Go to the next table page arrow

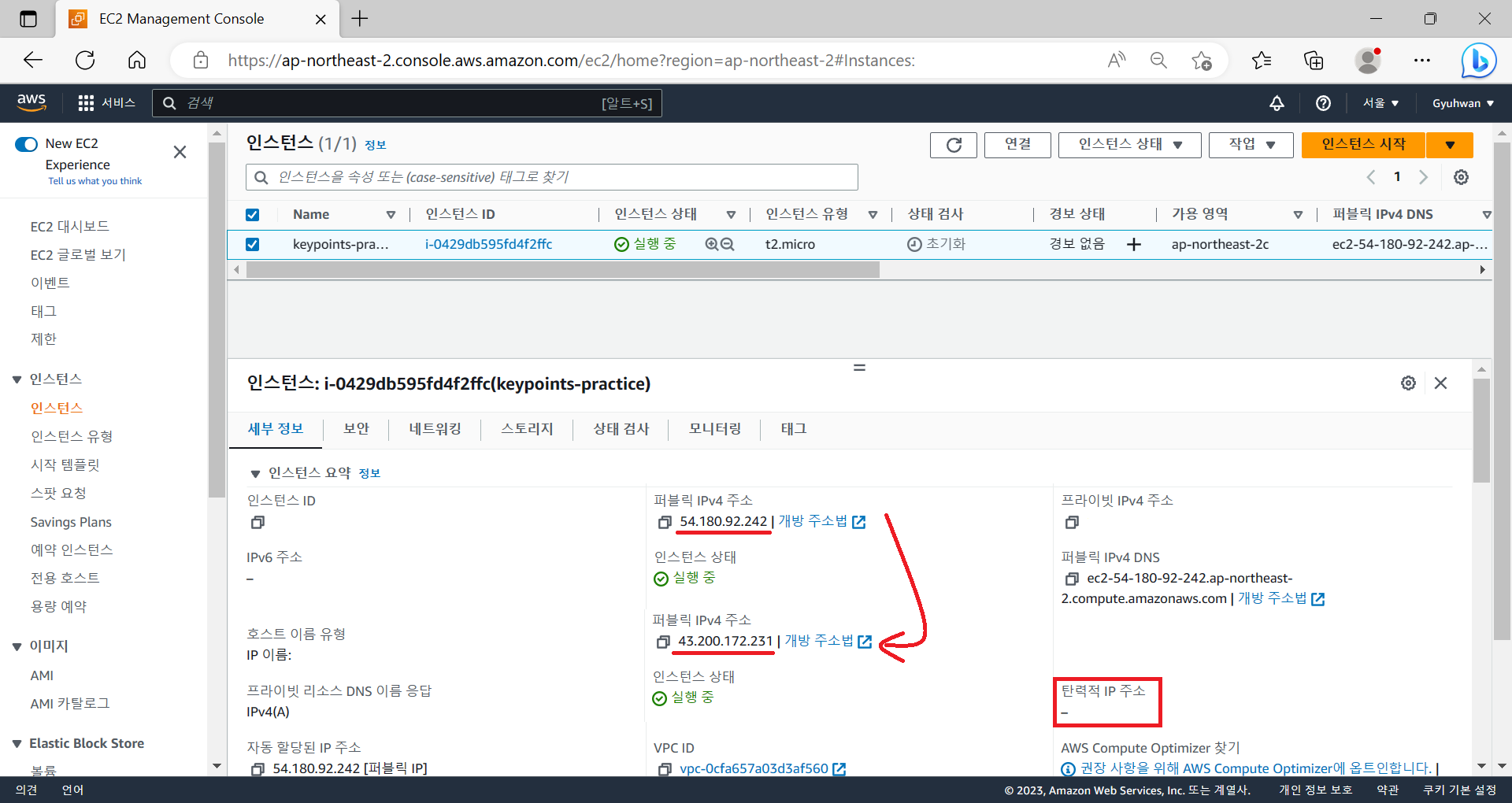click(x=1423, y=177)
